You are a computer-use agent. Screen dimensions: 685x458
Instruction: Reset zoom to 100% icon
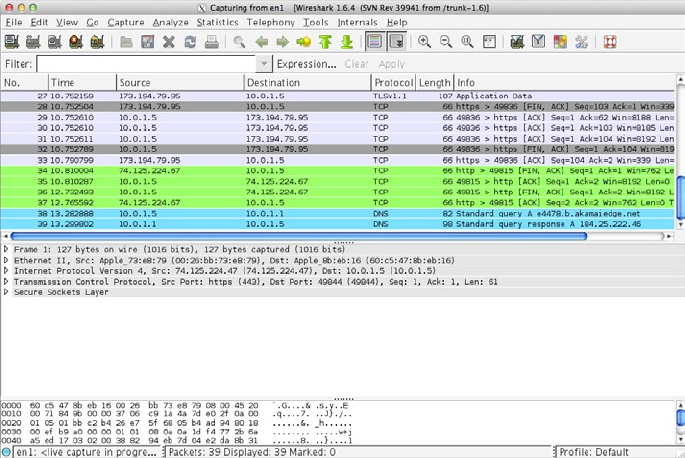pyautogui.click(x=467, y=42)
